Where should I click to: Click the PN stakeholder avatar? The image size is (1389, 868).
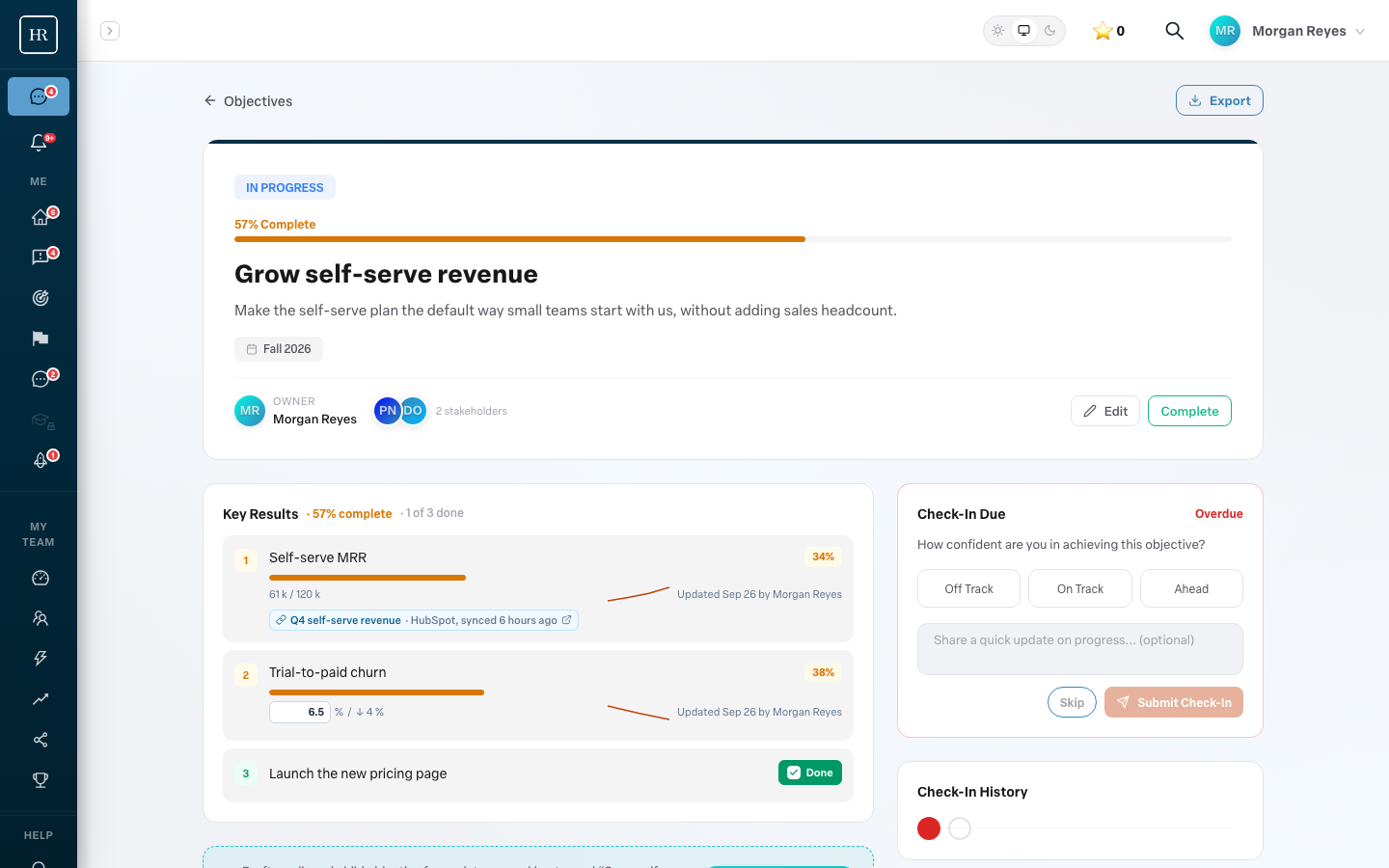tap(387, 411)
